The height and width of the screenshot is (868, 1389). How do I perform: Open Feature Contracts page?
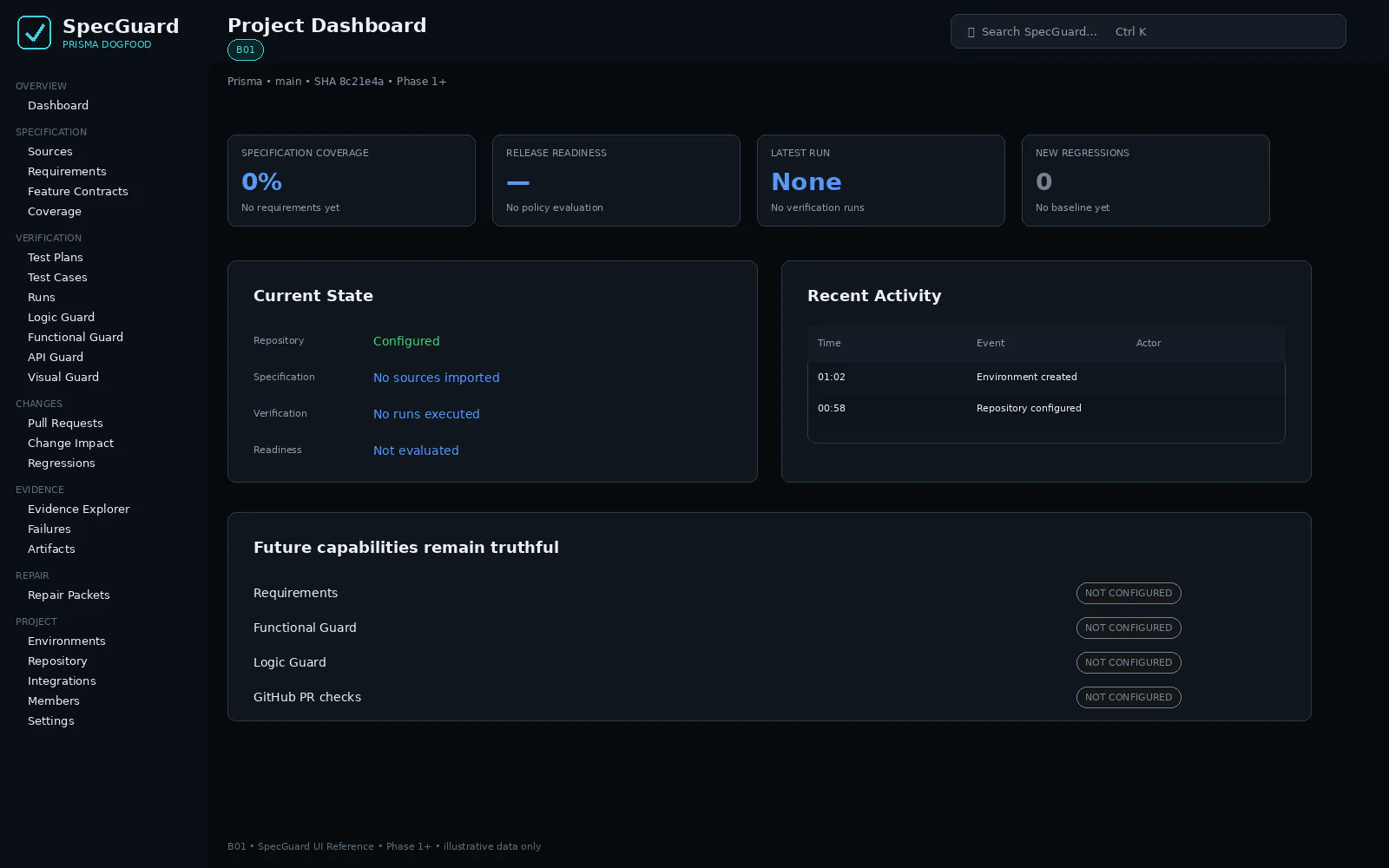coord(78,192)
